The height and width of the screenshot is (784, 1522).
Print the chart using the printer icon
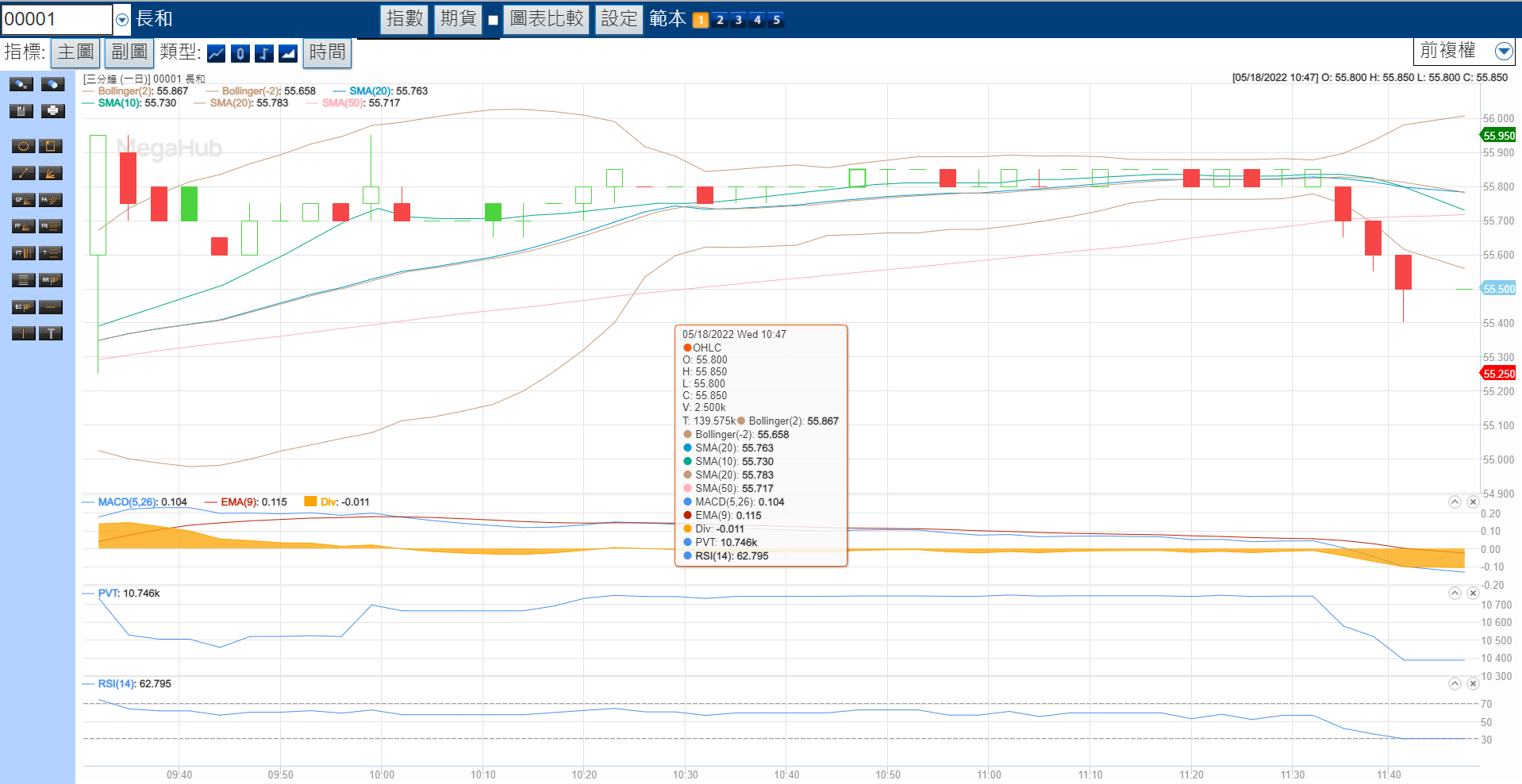[x=52, y=111]
